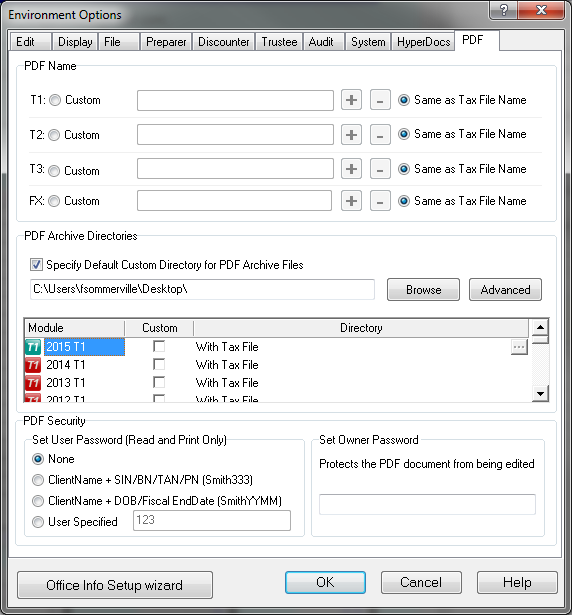Screen dimensions: 572x615
Task: Launch Office Info Setup wizard
Action: tap(115, 585)
